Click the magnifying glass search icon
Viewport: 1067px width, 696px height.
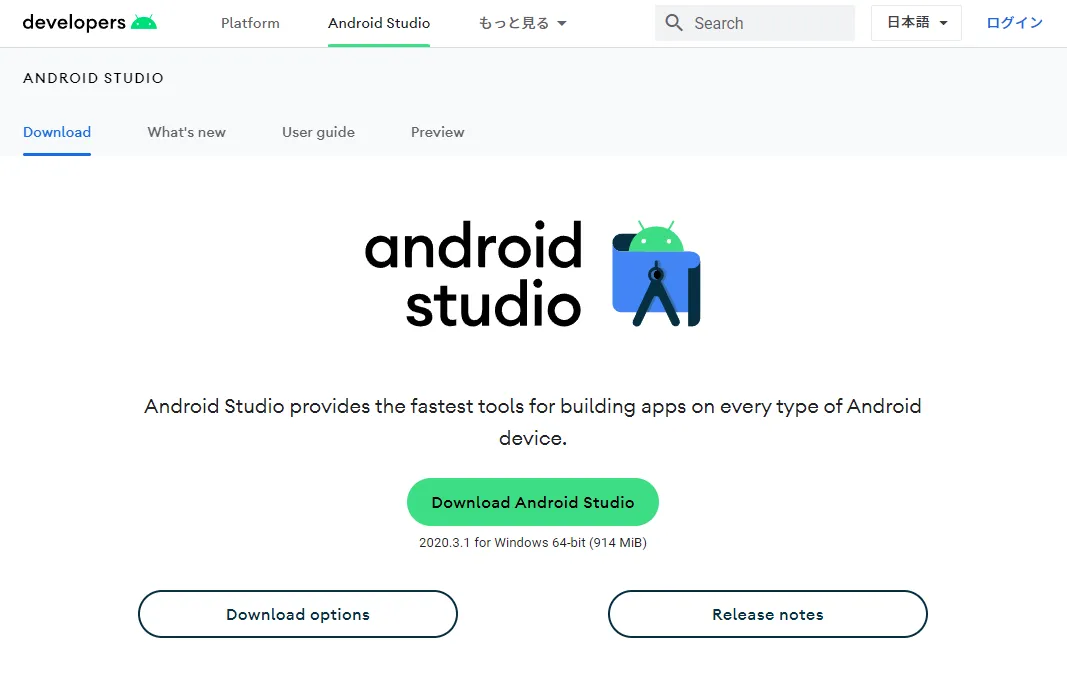674,23
